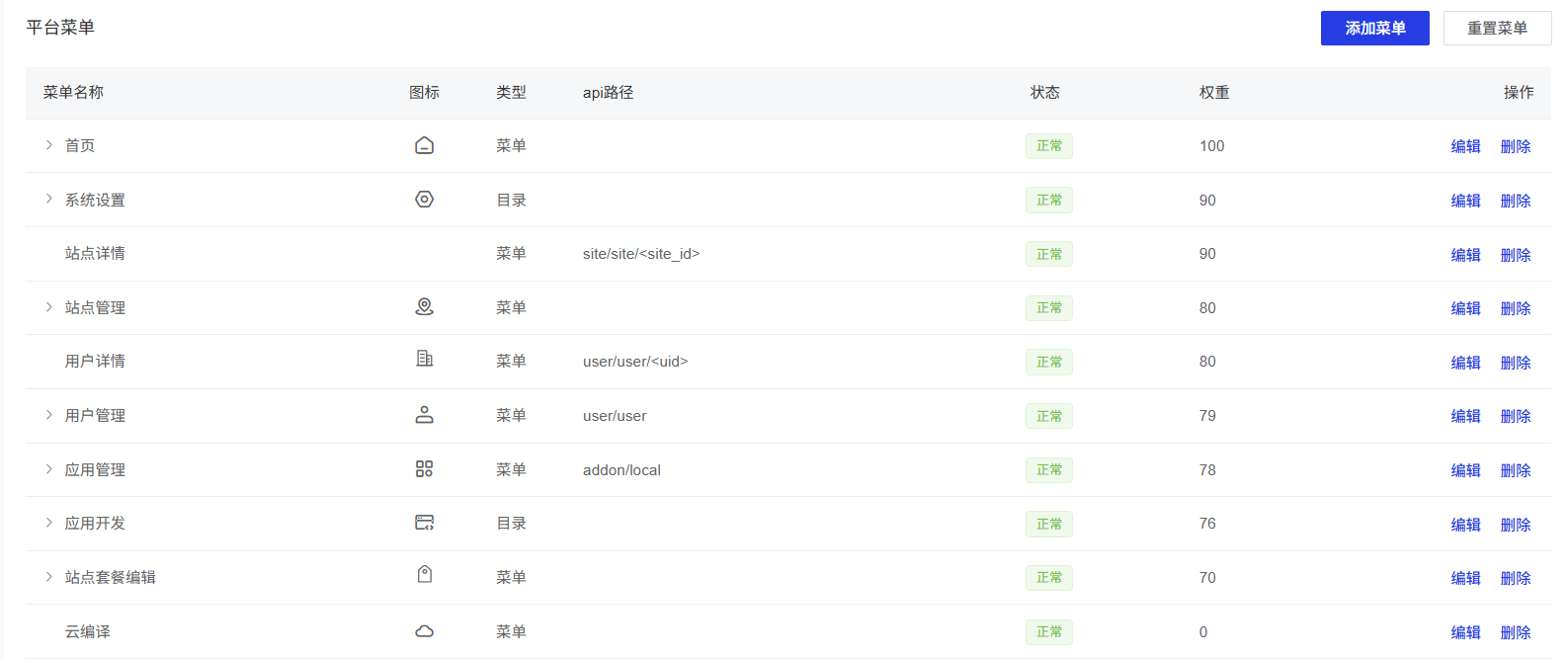Click the user icon for 用户管理
This screenshot has height=660, width=1568.
coord(424,415)
